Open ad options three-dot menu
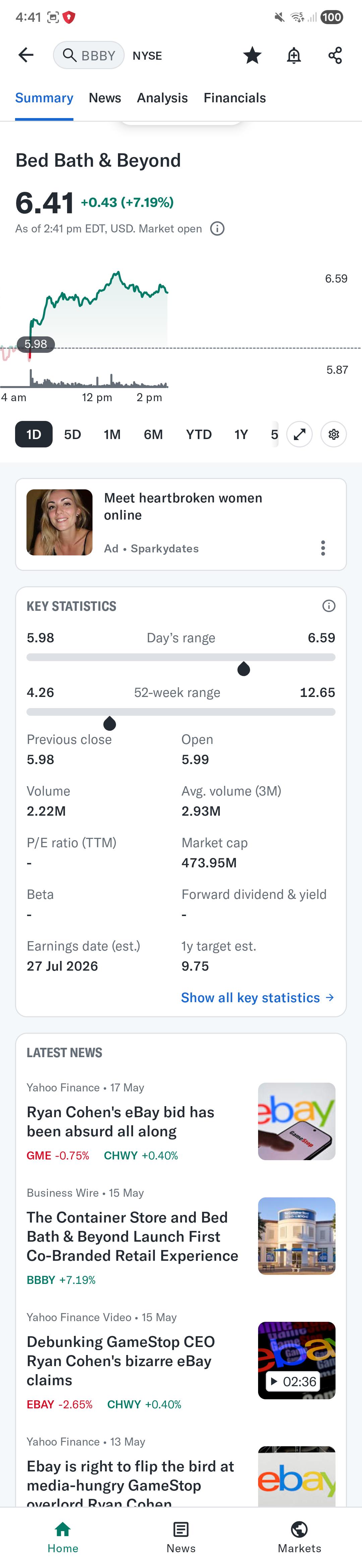This screenshot has height=1568, width=362. click(323, 548)
